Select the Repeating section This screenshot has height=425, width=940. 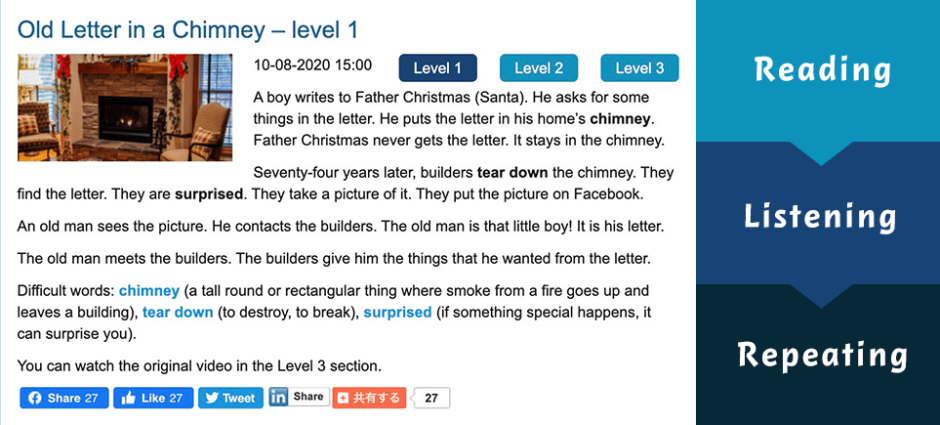coord(822,355)
